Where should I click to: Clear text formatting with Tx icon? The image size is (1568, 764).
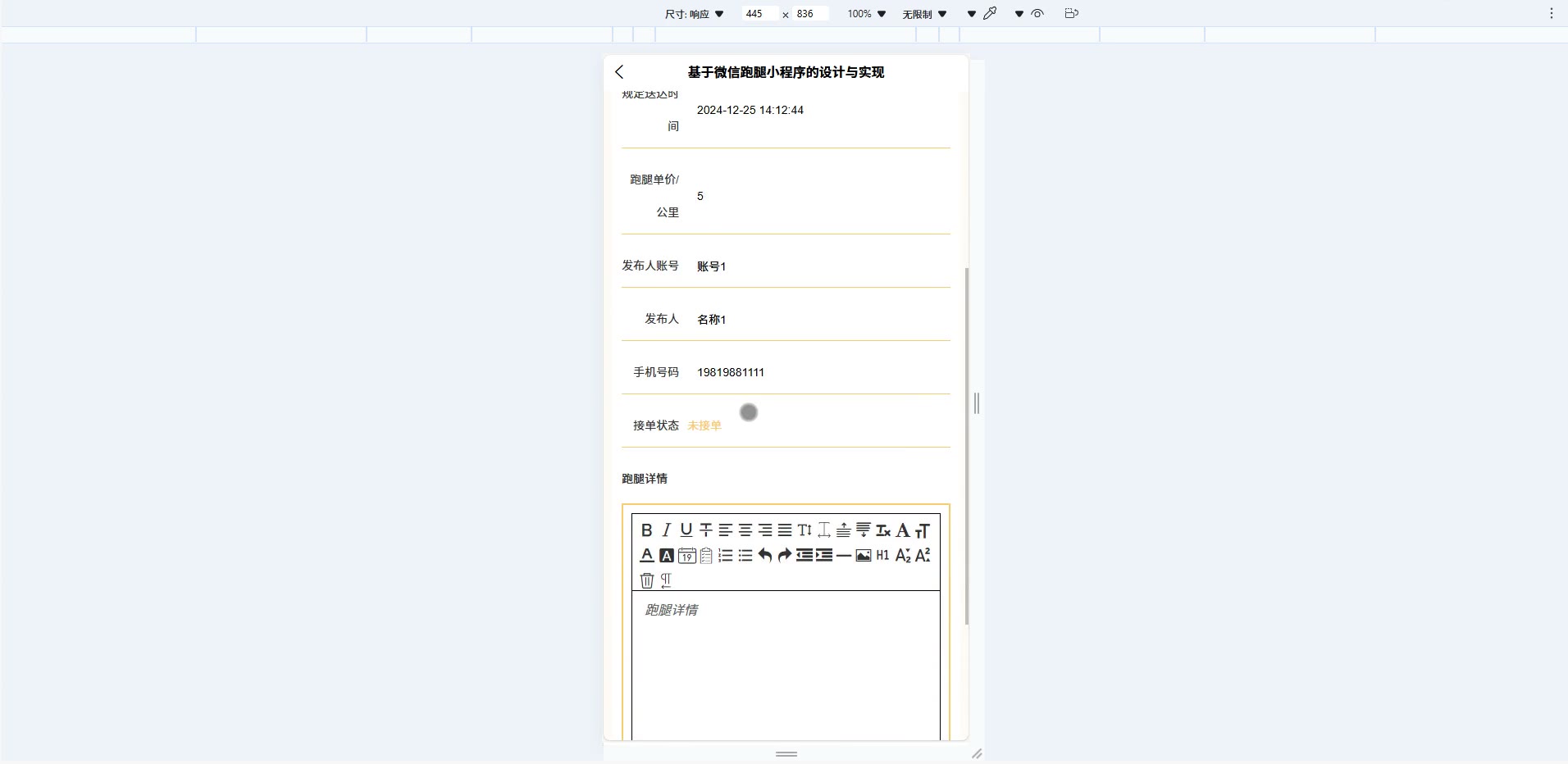point(883,530)
